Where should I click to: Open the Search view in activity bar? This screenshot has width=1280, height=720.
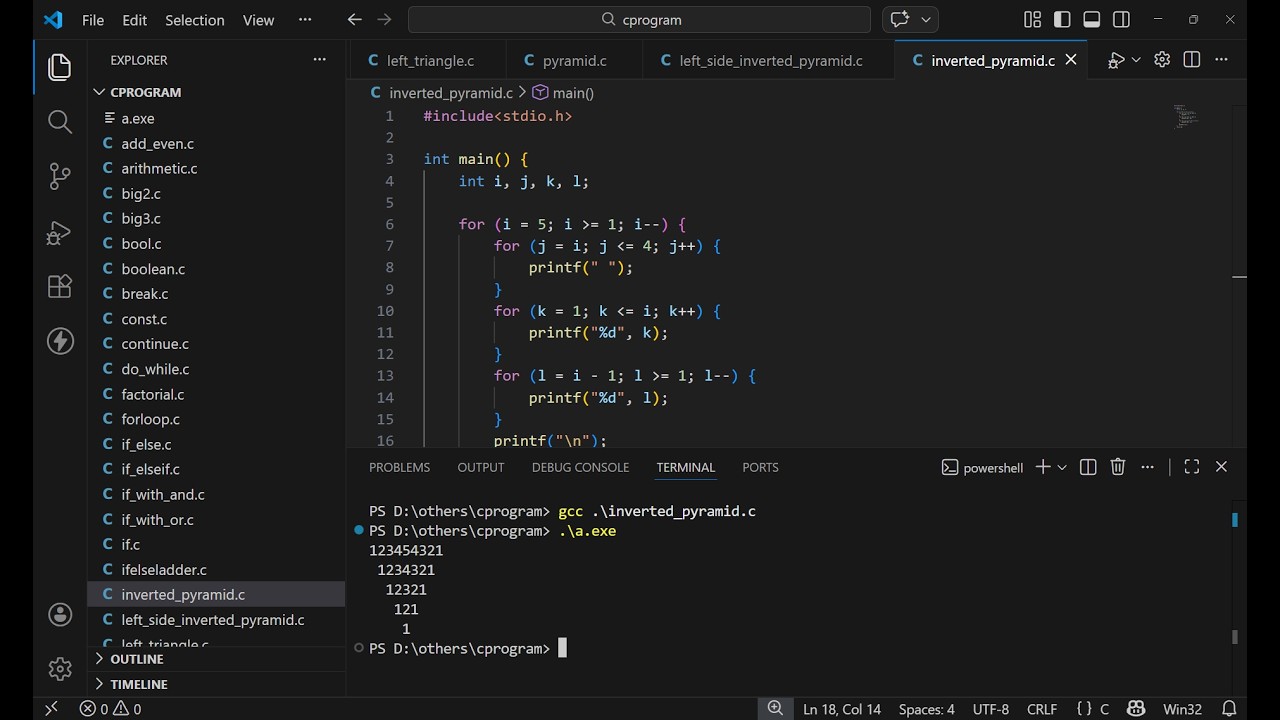click(60, 122)
